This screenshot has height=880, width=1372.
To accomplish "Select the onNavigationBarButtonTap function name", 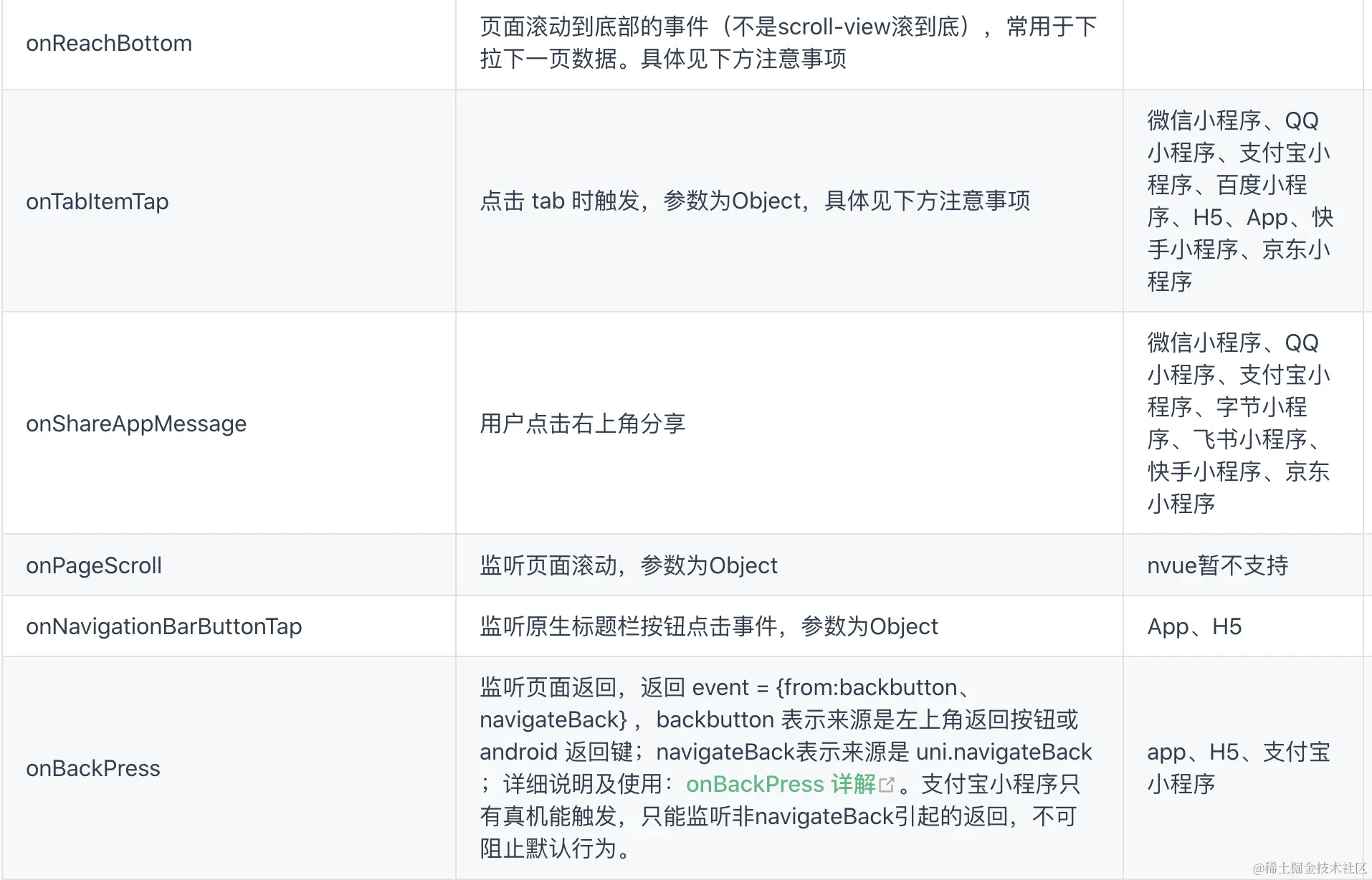I will [x=164, y=626].
